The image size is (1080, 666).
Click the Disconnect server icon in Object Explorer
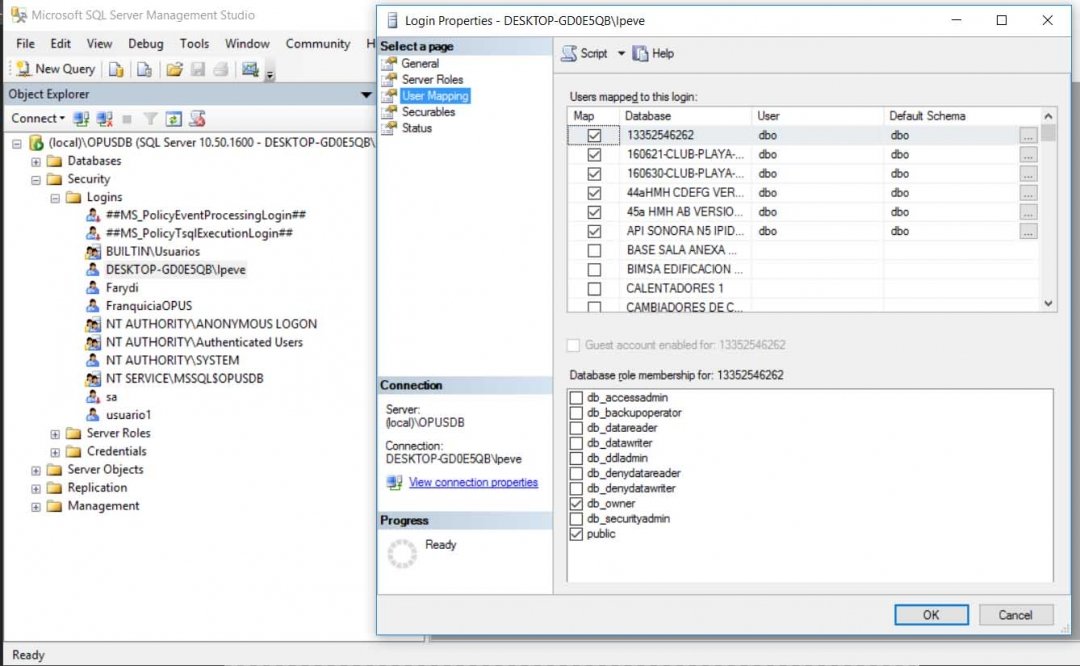105,119
